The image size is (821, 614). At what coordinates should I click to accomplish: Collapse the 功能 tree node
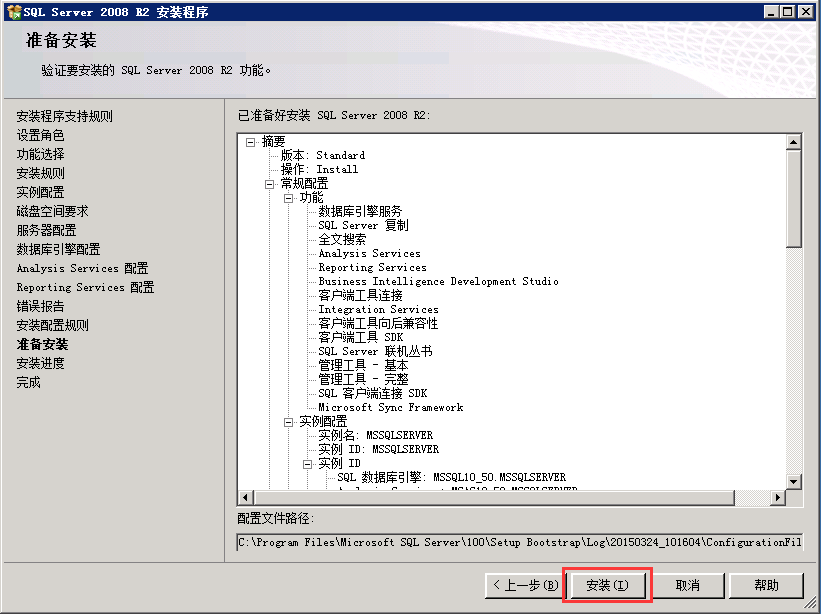[x=288, y=198]
